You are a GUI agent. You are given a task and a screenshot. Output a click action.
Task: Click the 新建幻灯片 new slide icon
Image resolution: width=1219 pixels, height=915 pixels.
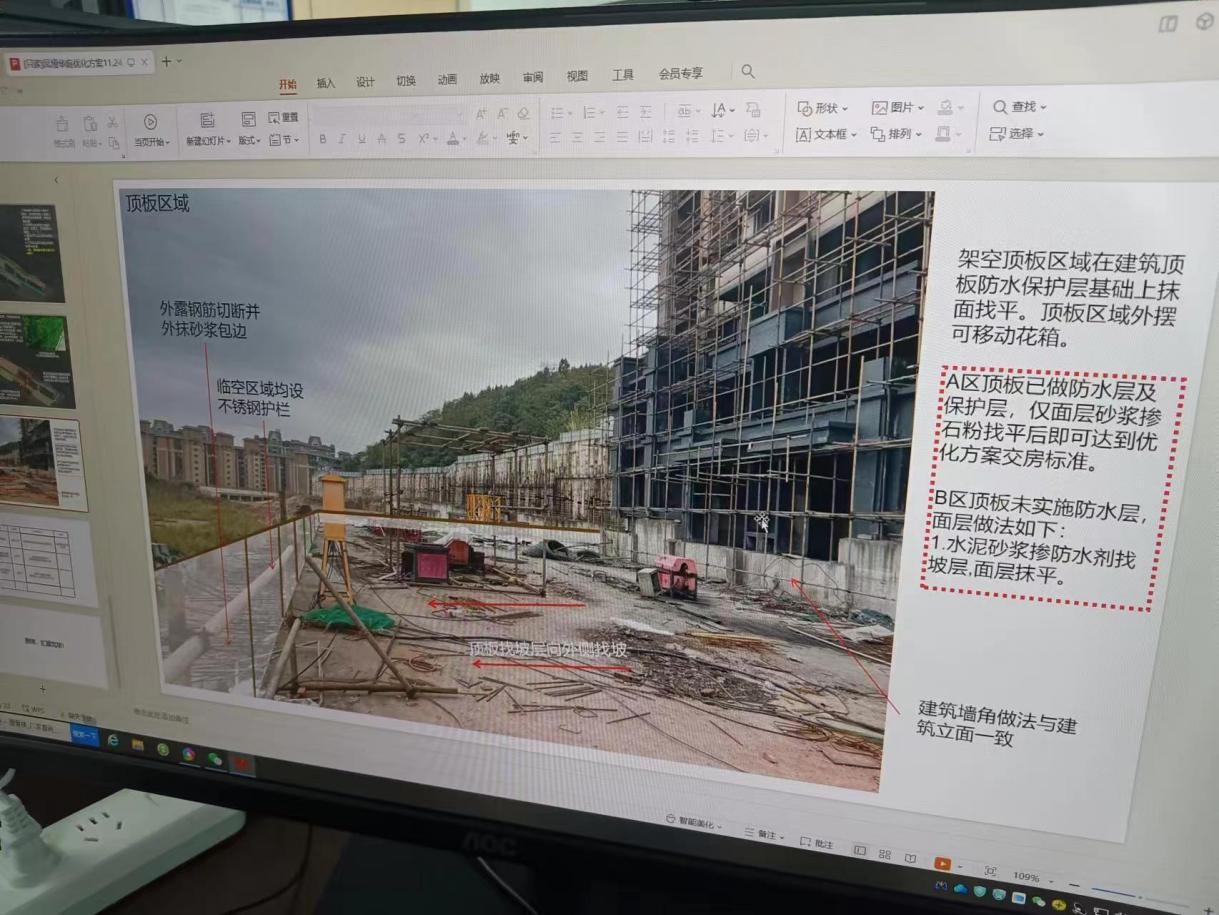coord(207,120)
